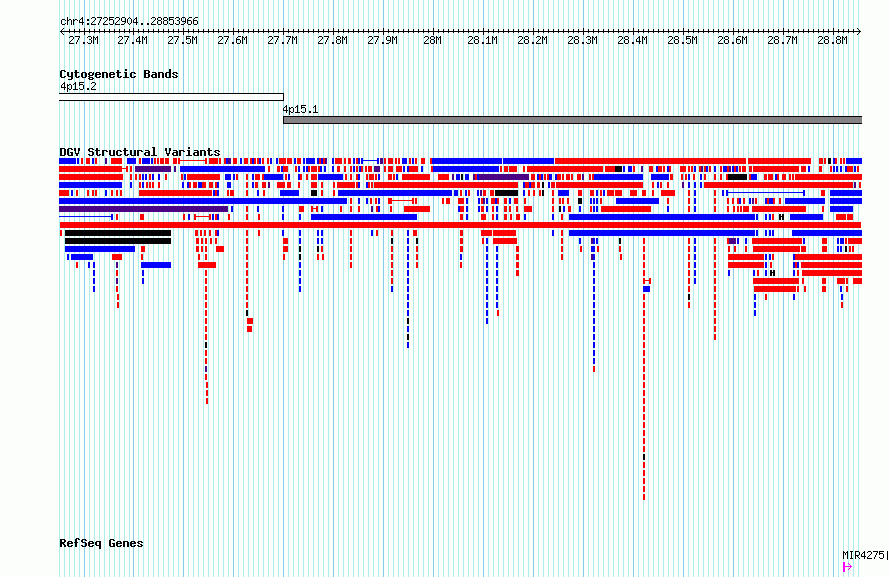Screen dimensions: 890x577
Task: Click the 28.1M ruler tick label
Action: (x=482, y=40)
